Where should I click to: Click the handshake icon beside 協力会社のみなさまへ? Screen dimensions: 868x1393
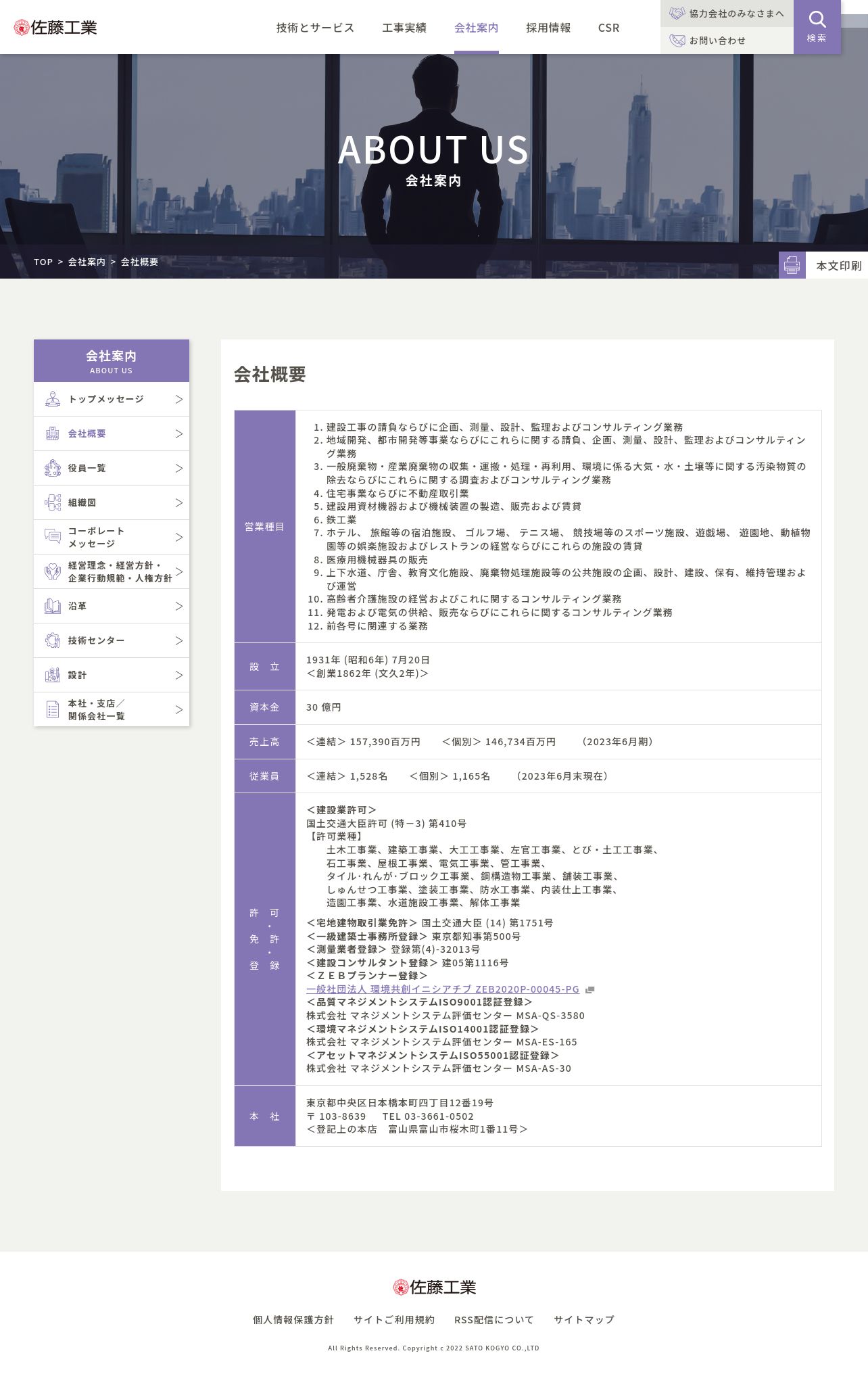pos(677,14)
